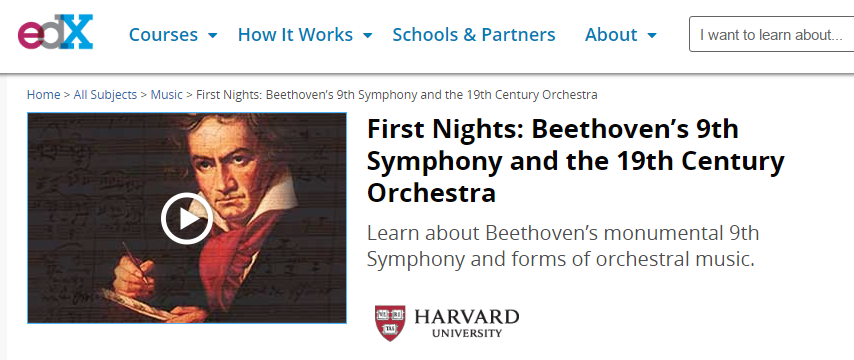This screenshot has height=360, width=854.
Task: Open the How It Works menu label
Action: 295,35
